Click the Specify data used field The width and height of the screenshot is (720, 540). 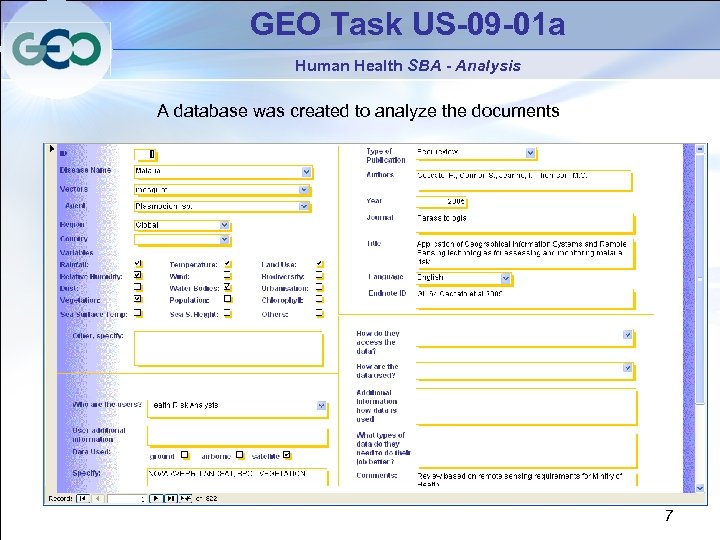[x=237, y=477]
